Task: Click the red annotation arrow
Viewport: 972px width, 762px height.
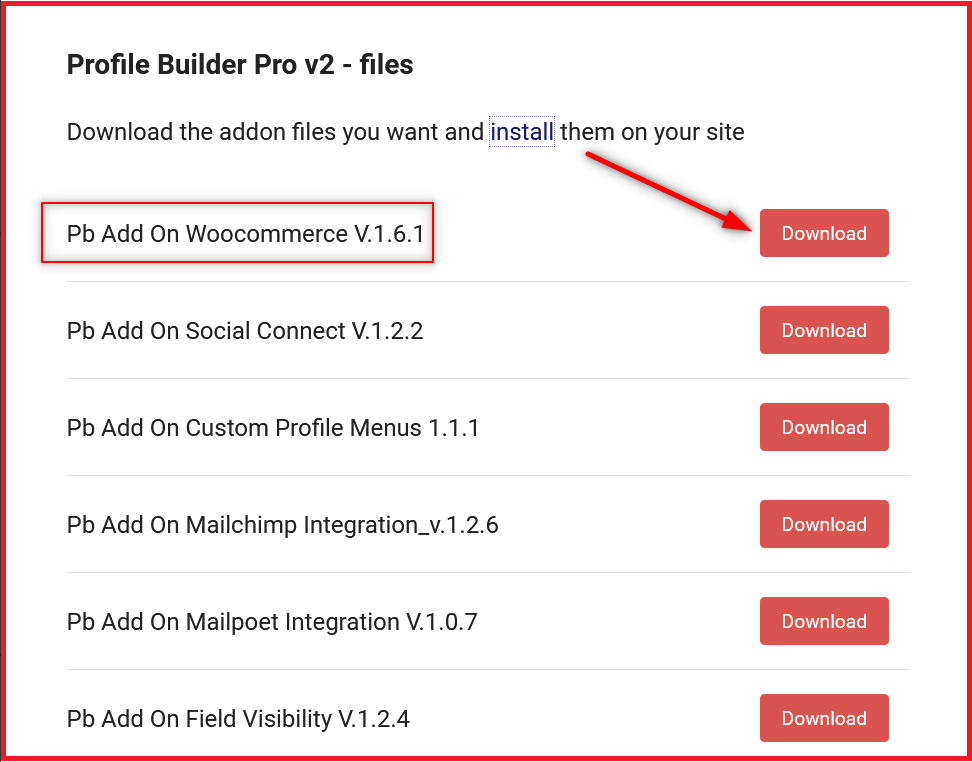Action: [x=668, y=192]
